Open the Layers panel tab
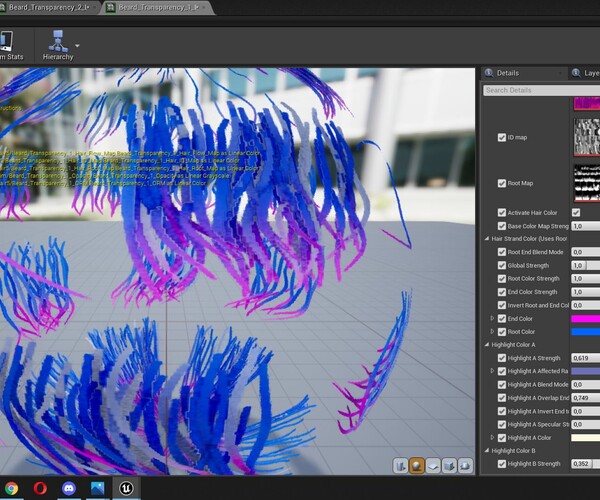 [x=585, y=73]
